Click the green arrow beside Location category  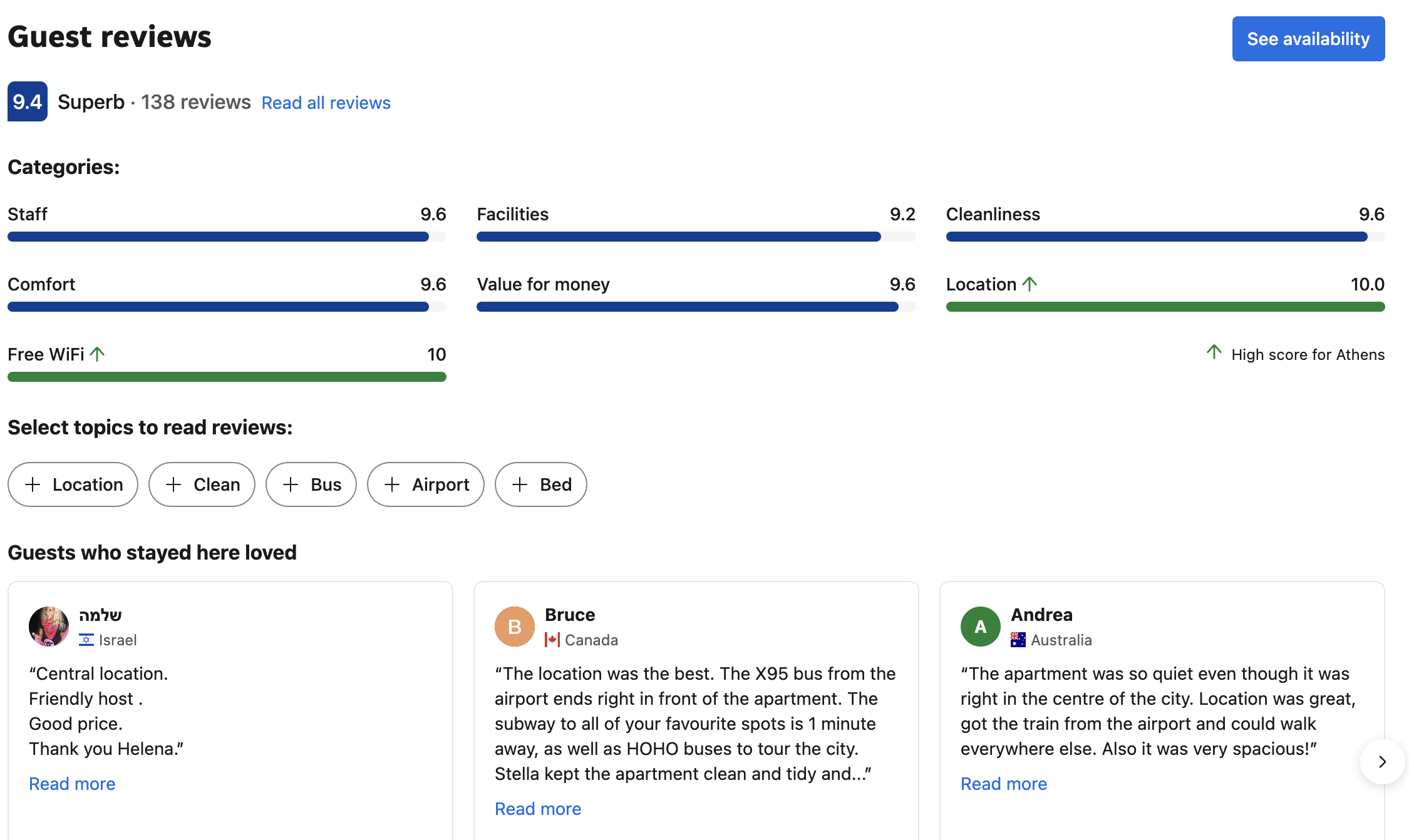tap(1030, 284)
